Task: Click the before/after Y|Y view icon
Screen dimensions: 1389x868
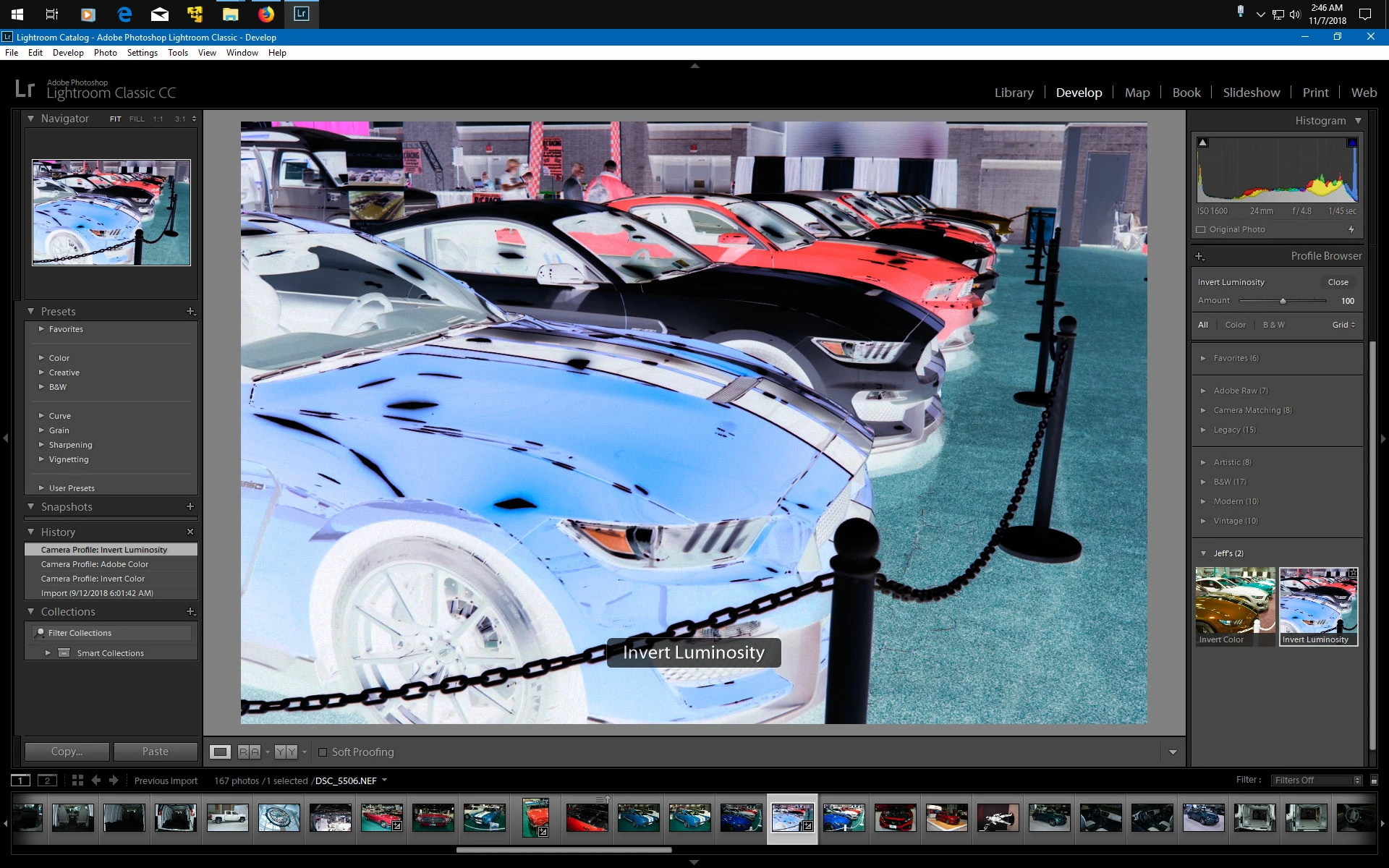Action: (x=286, y=752)
